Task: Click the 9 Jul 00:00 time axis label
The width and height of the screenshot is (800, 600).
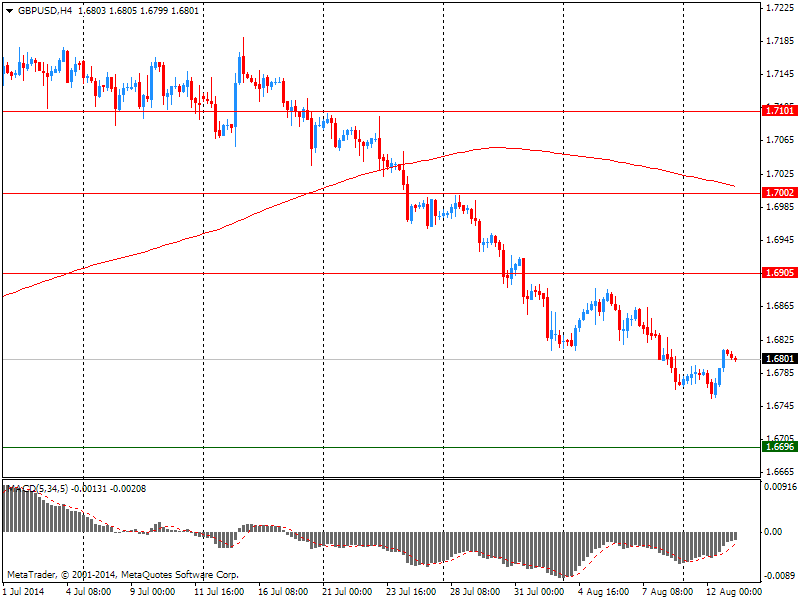Action: pyautogui.click(x=153, y=592)
